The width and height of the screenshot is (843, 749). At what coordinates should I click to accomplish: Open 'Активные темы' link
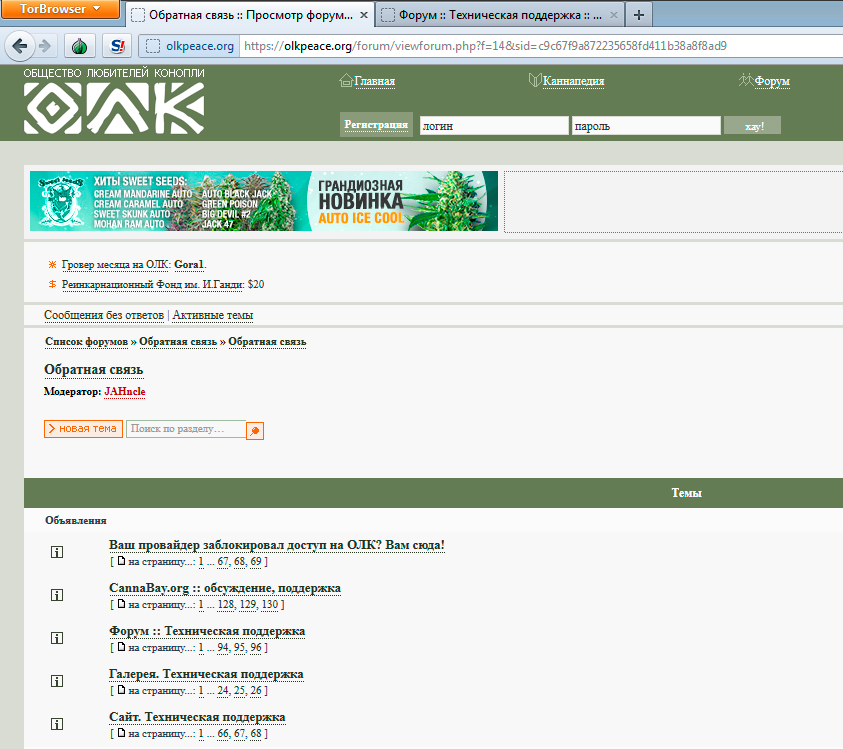[213, 315]
